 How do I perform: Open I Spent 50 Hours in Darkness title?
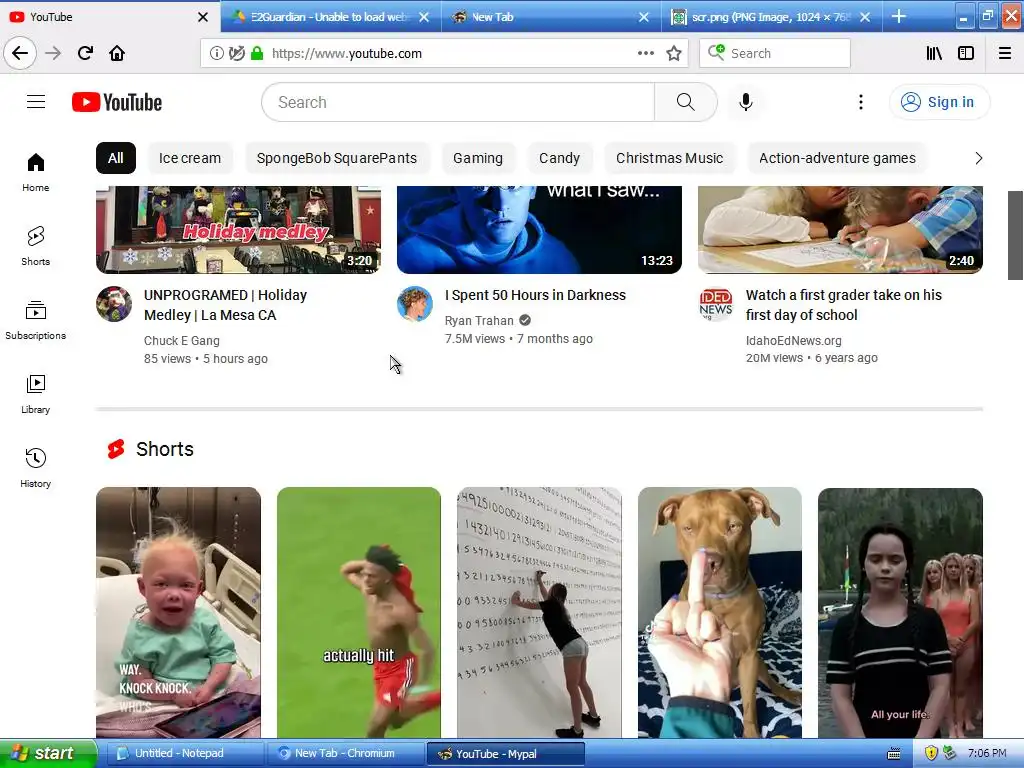pos(536,295)
